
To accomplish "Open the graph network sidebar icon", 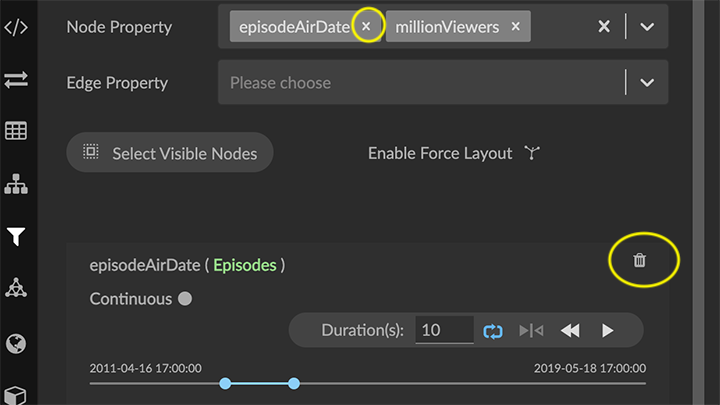I will pyautogui.click(x=16, y=290).
